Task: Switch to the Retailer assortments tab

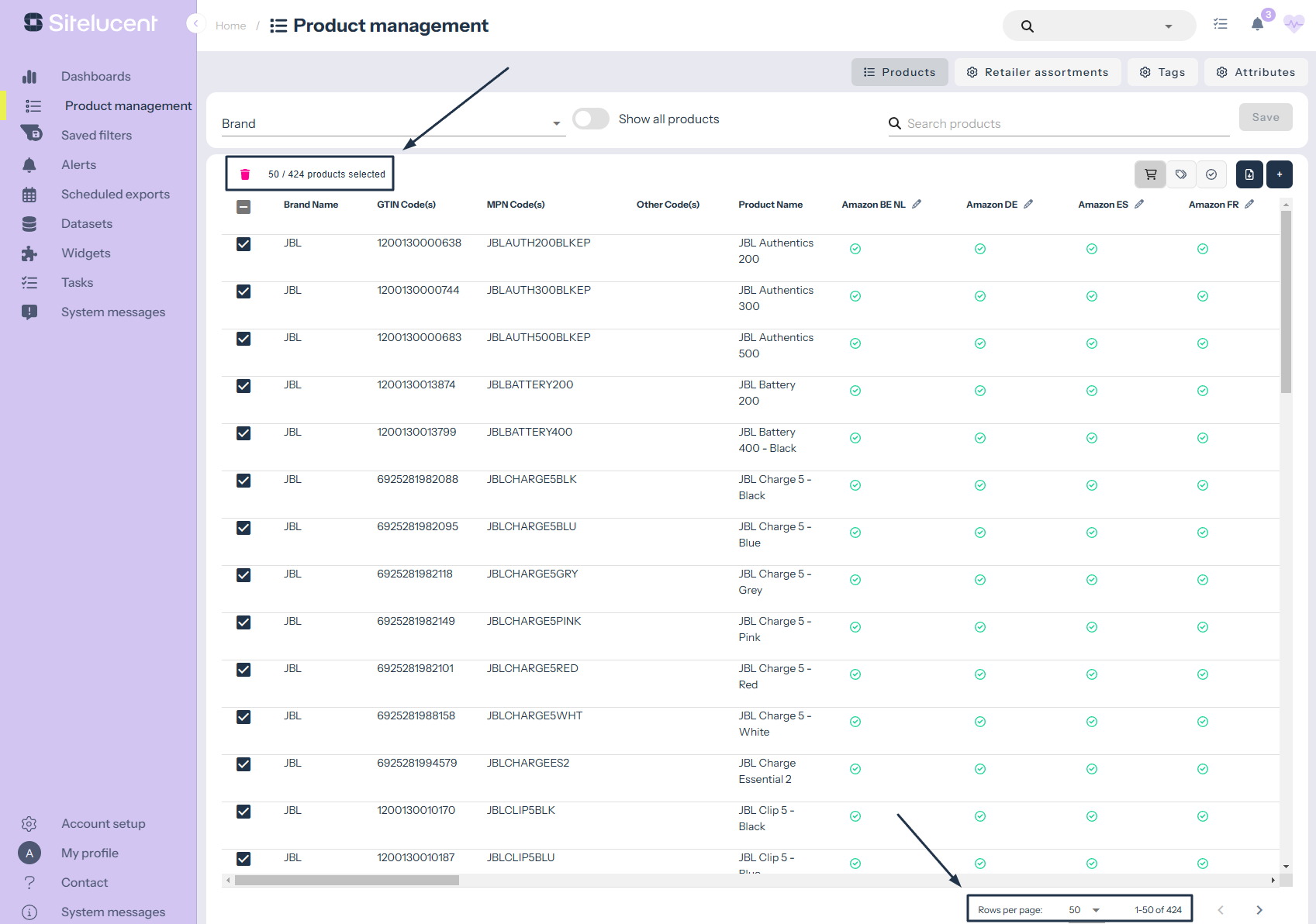Action: pyautogui.click(x=1037, y=72)
